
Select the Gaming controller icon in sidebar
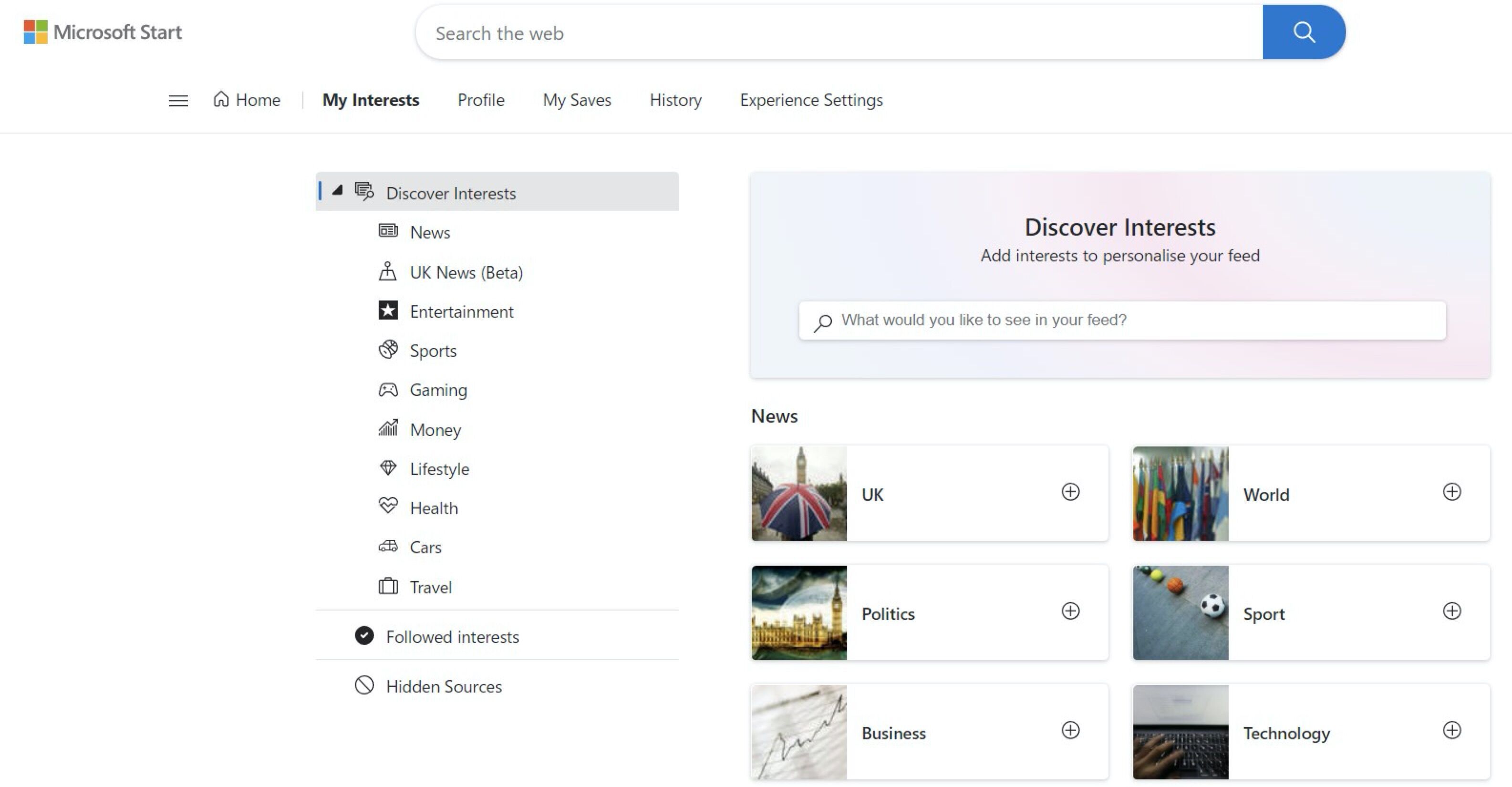point(388,390)
